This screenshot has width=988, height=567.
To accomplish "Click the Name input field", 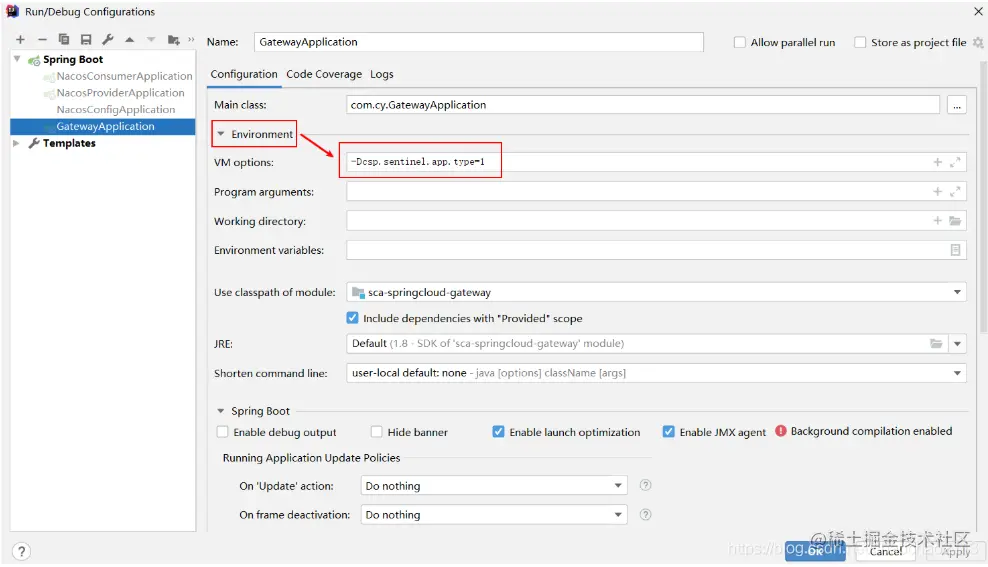I will coord(479,42).
